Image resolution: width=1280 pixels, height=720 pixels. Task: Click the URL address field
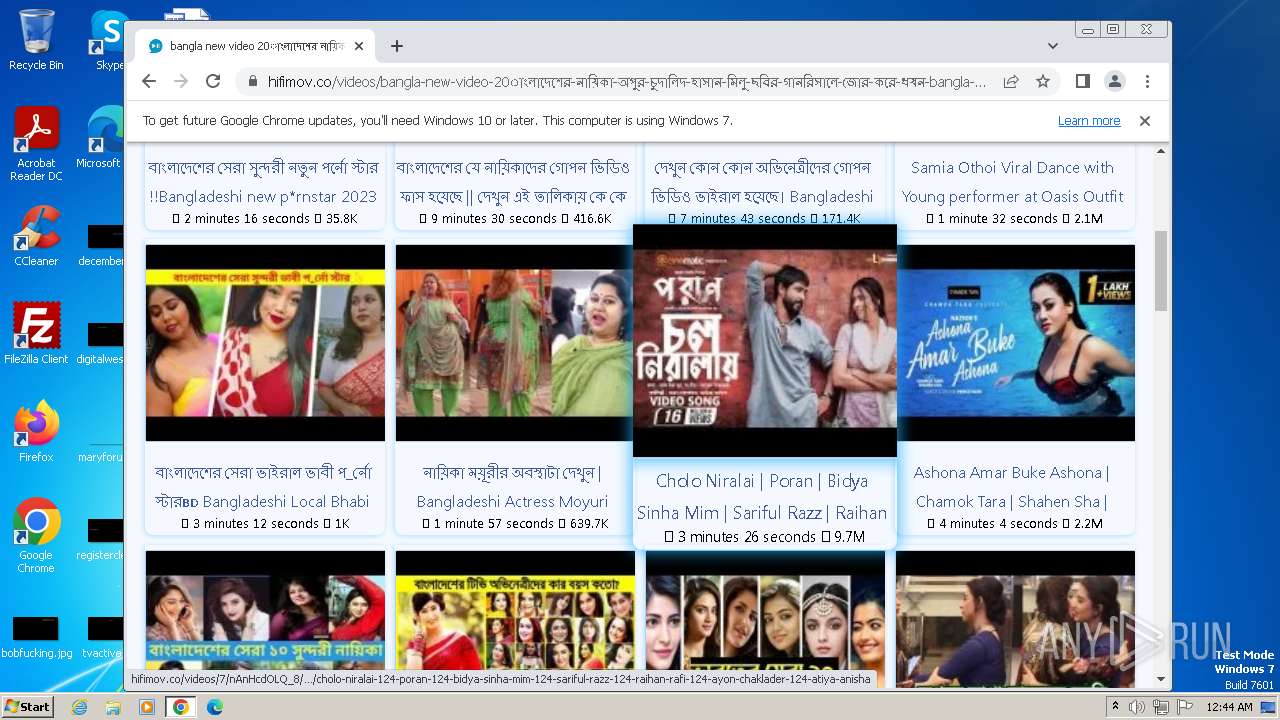(x=627, y=82)
